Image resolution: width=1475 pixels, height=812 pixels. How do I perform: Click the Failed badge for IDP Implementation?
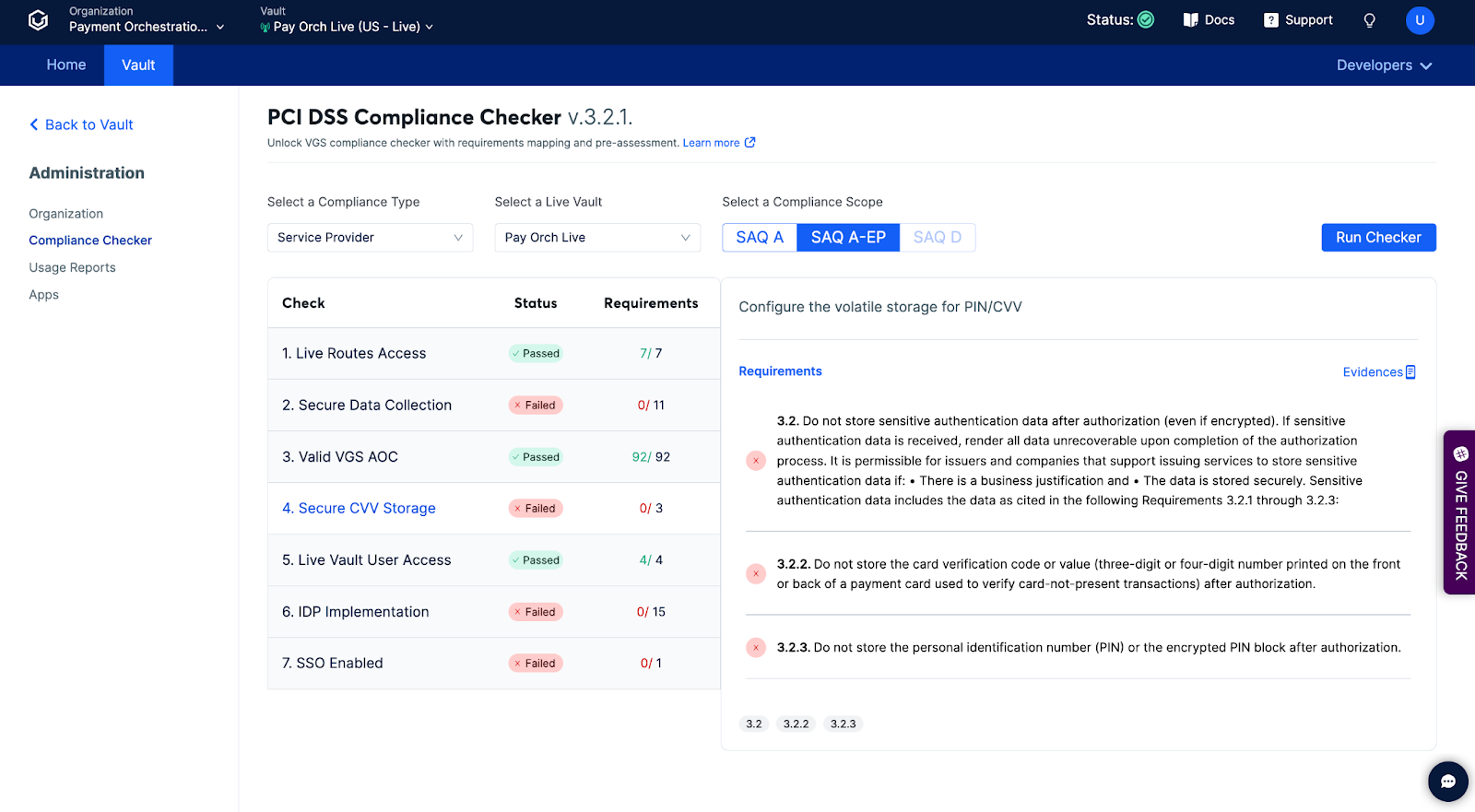pos(536,612)
